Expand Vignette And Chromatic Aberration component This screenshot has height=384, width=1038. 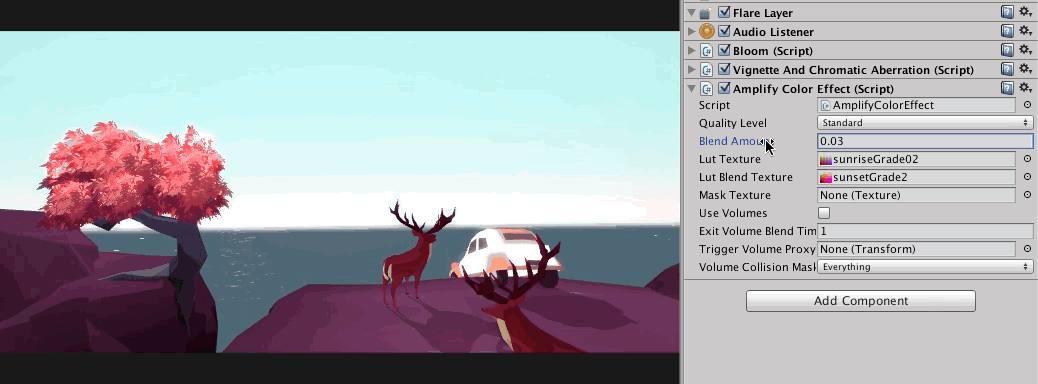coord(691,70)
